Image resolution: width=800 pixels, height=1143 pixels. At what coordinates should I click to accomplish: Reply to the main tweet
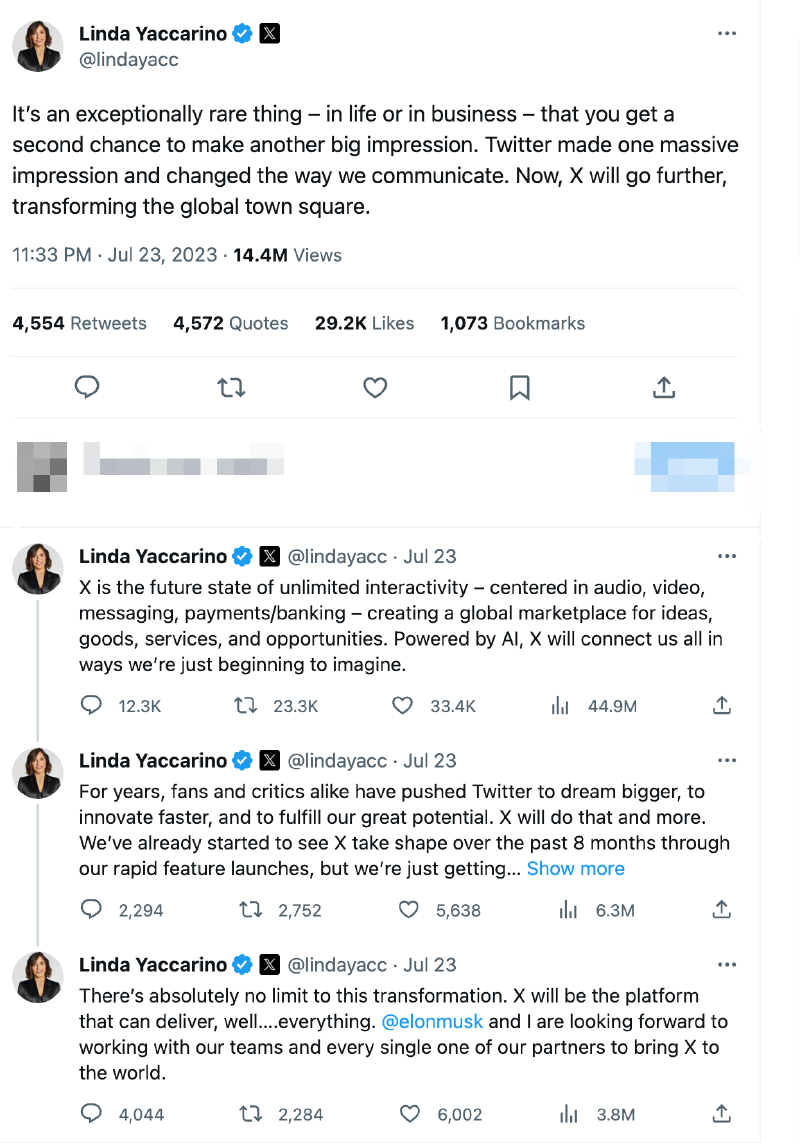pyautogui.click(x=88, y=387)
